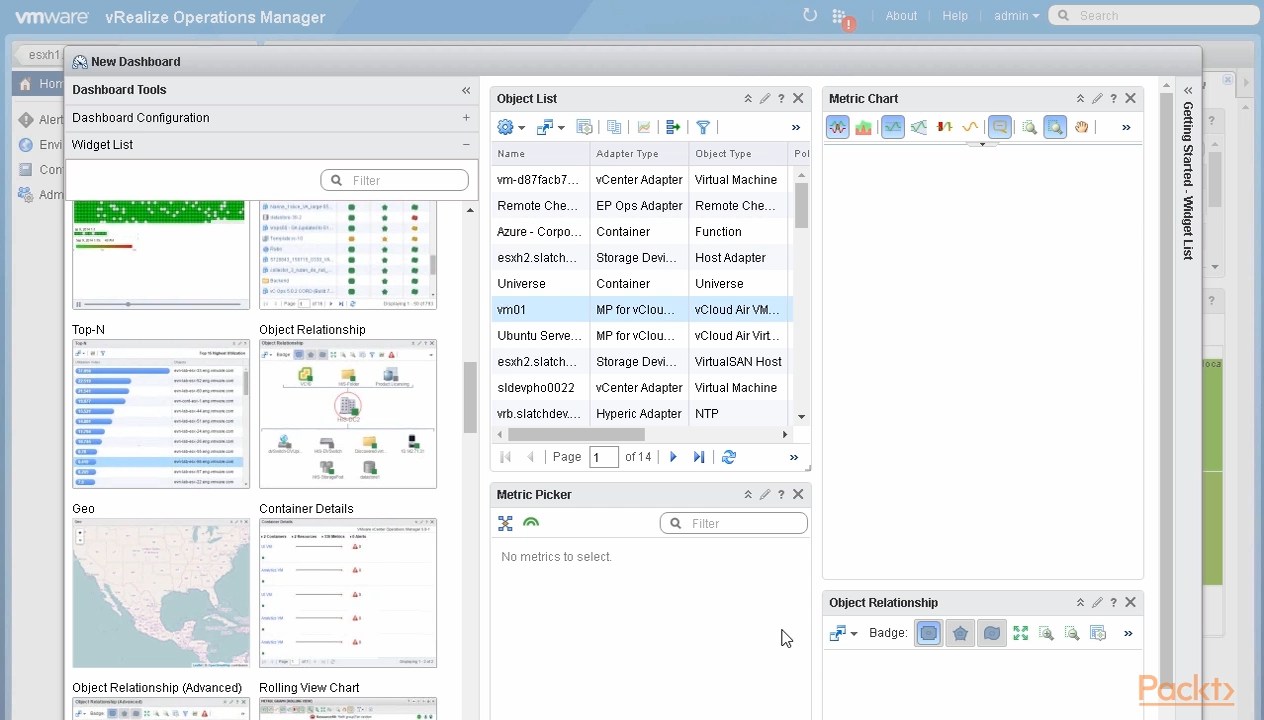Collapse the Dashboard Tools panel
The width and height of the screenshot is (1264, 720).
(466, 90)
